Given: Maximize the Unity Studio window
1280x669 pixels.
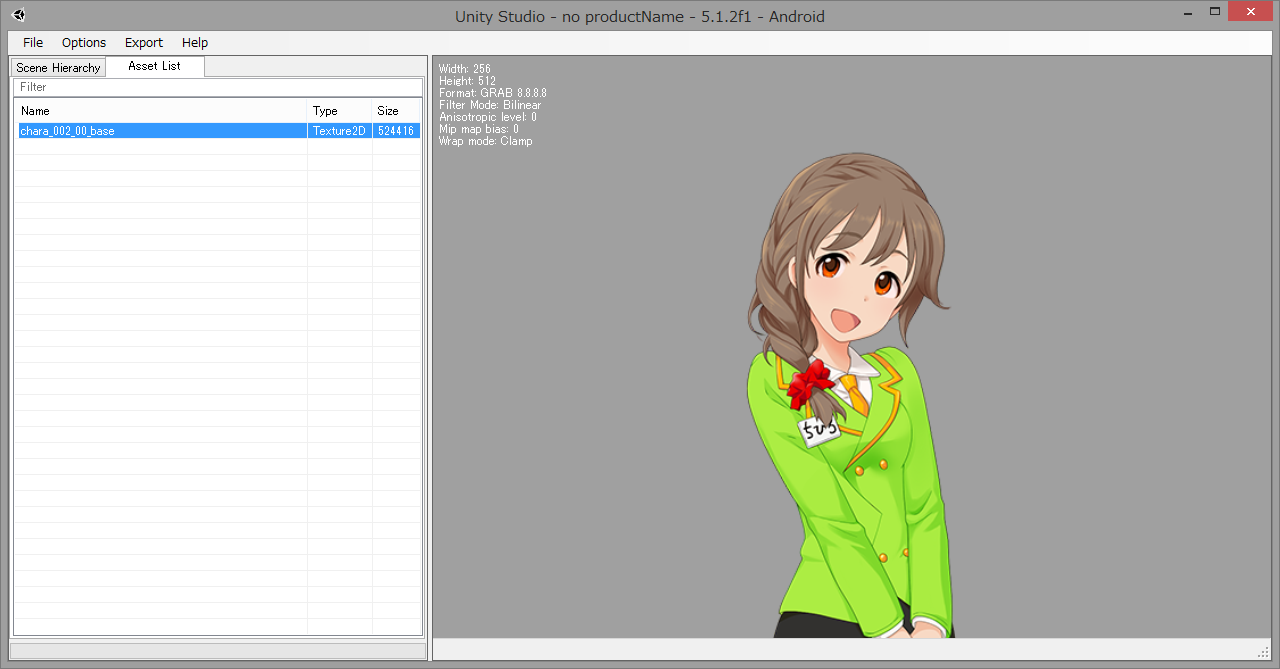Looking at the screenshot, I should (x=1214, y=11).
